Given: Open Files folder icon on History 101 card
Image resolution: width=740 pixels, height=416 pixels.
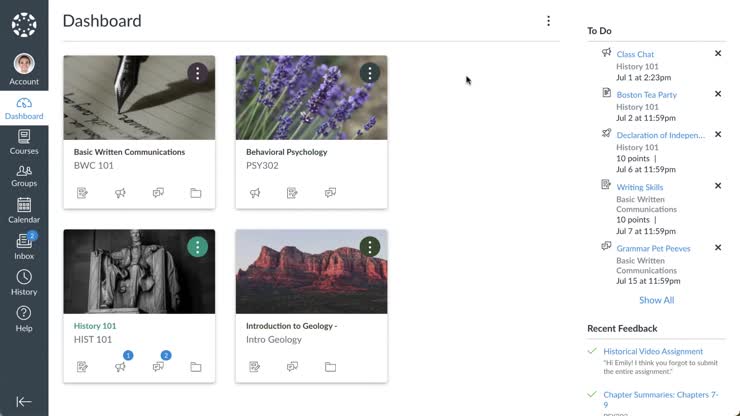Looking at the screenshot, I should pos(196,366).
